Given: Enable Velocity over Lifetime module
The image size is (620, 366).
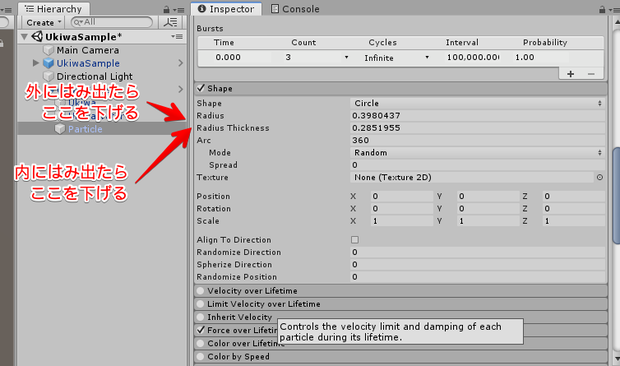Looking at the screenshot, I should pyautogui.click(x=200, y=291).
